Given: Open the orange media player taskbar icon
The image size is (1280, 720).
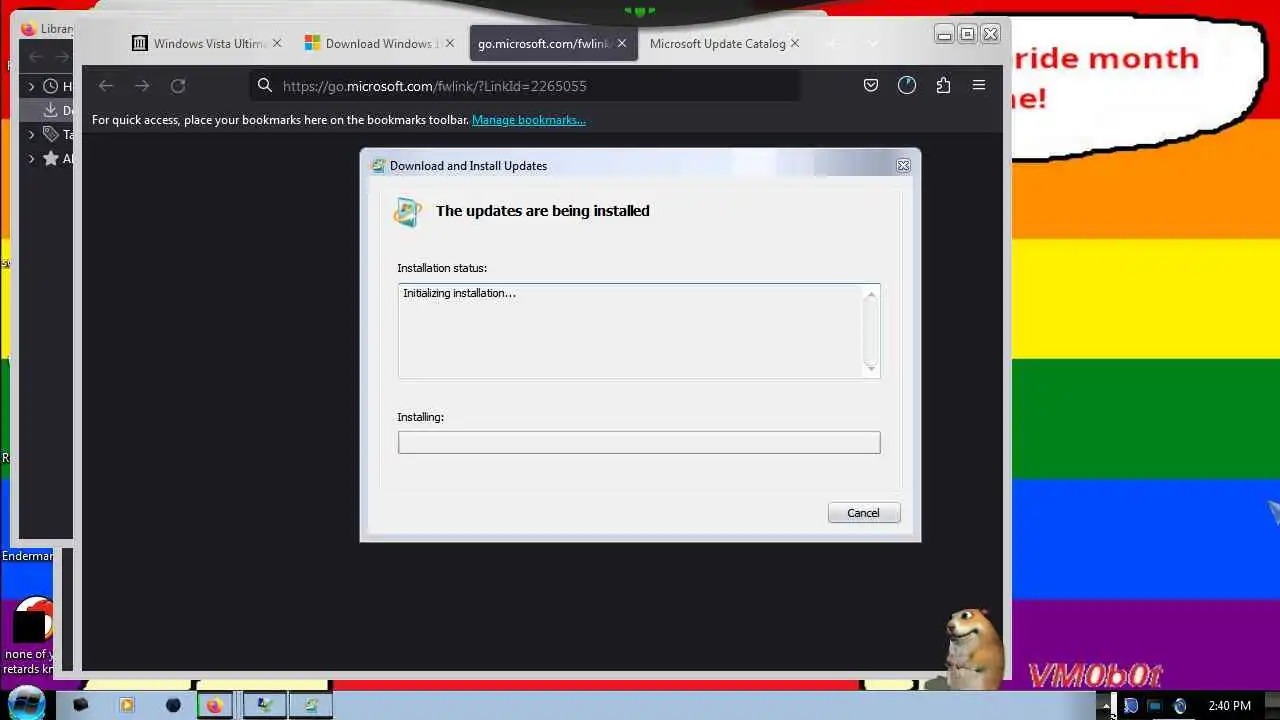Looking at the screenshot, I should point(127,705).
